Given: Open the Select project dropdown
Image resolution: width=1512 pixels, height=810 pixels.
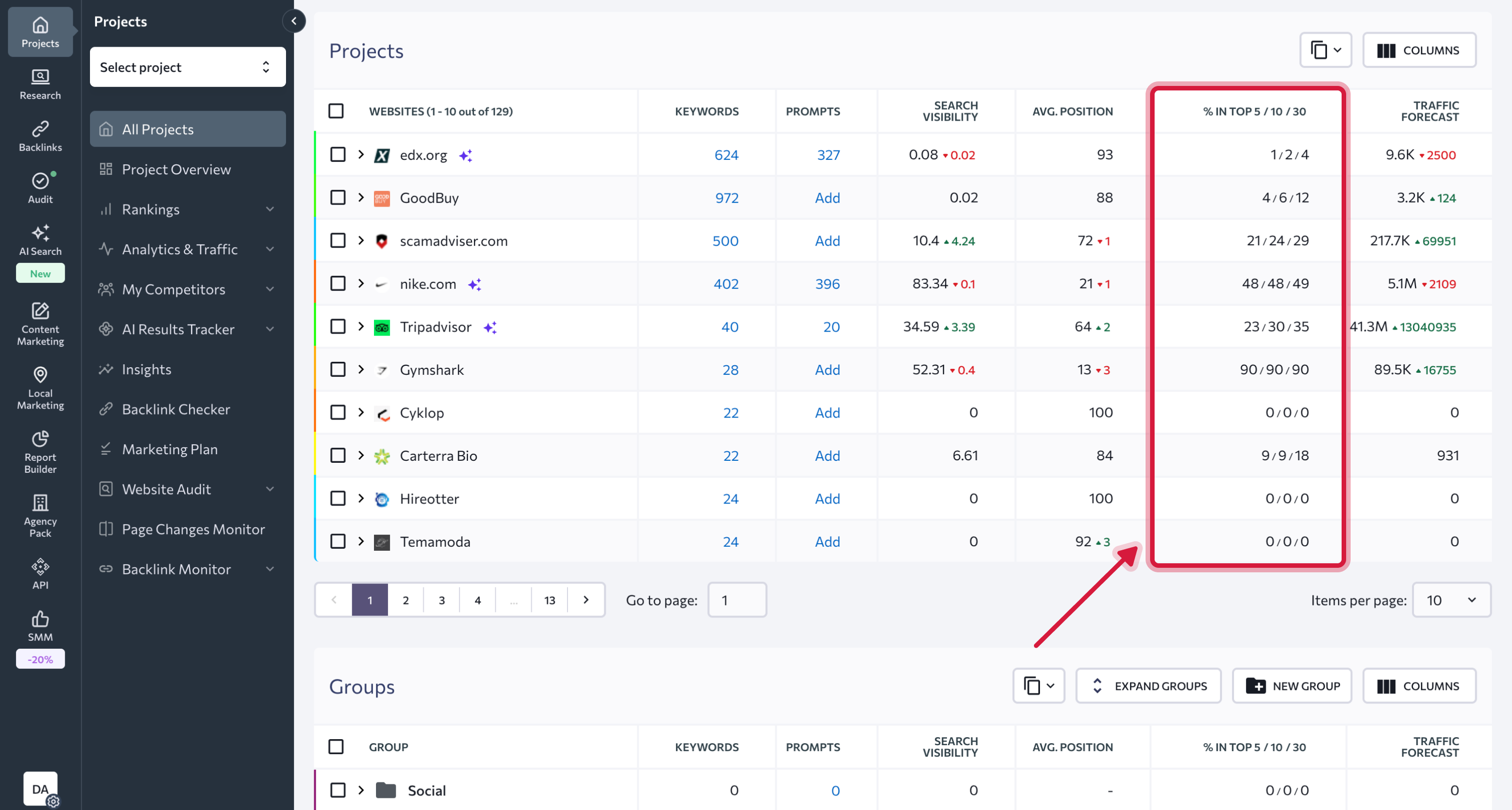Looking at the screenshot, I should click(188, 67).
